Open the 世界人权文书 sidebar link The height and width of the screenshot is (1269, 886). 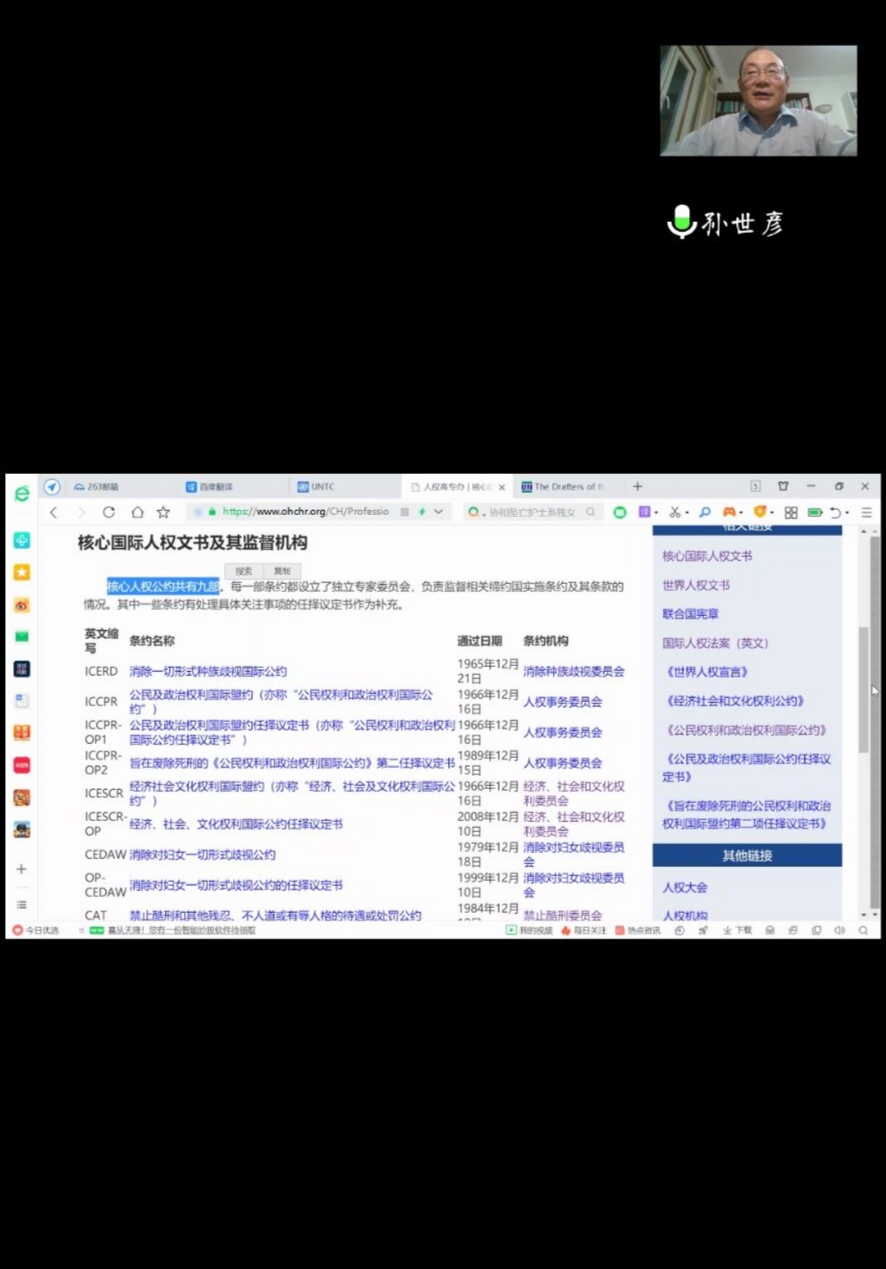click(x=696, y=585)
